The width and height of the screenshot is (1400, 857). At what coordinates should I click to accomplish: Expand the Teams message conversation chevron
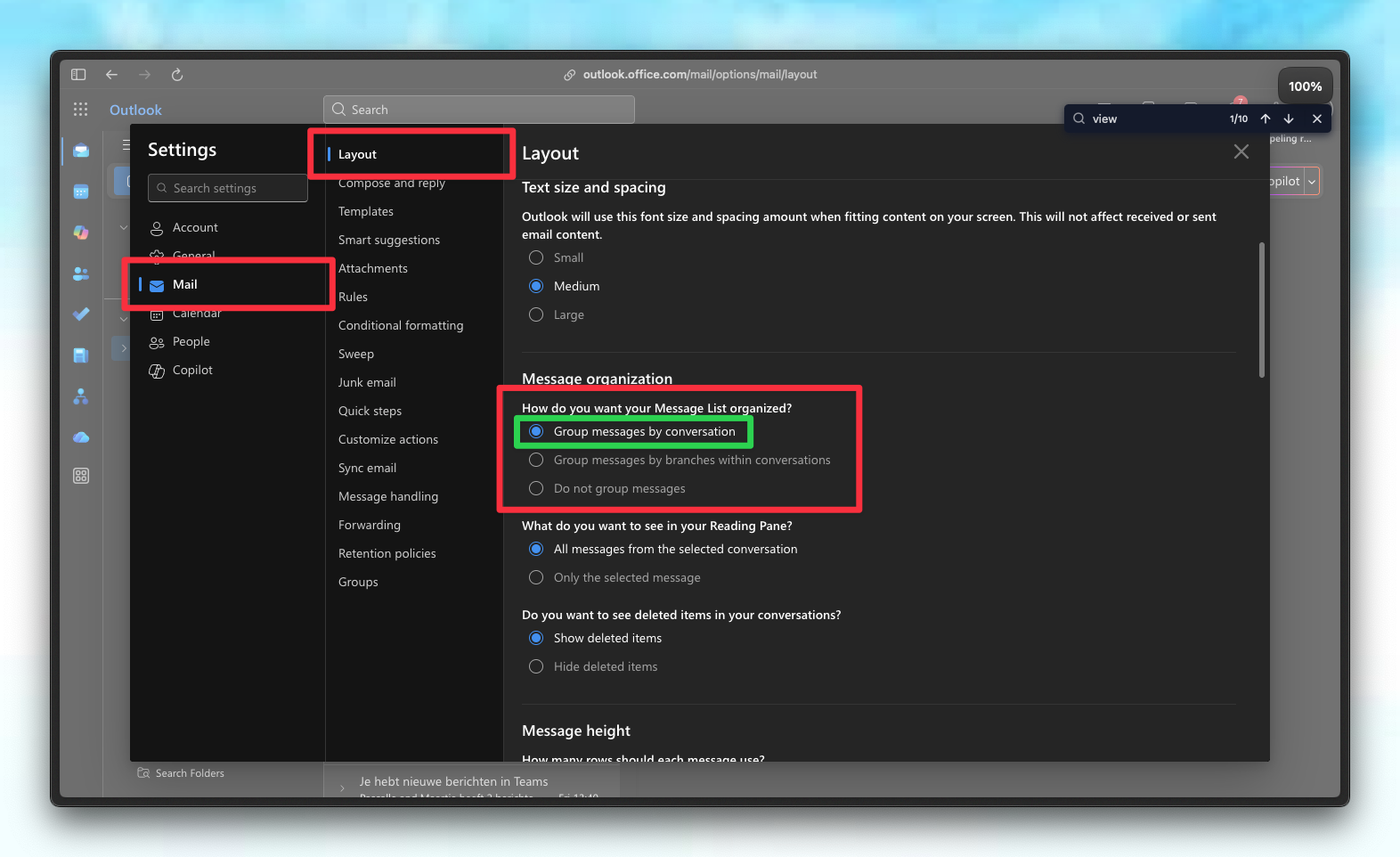(343, 788)
